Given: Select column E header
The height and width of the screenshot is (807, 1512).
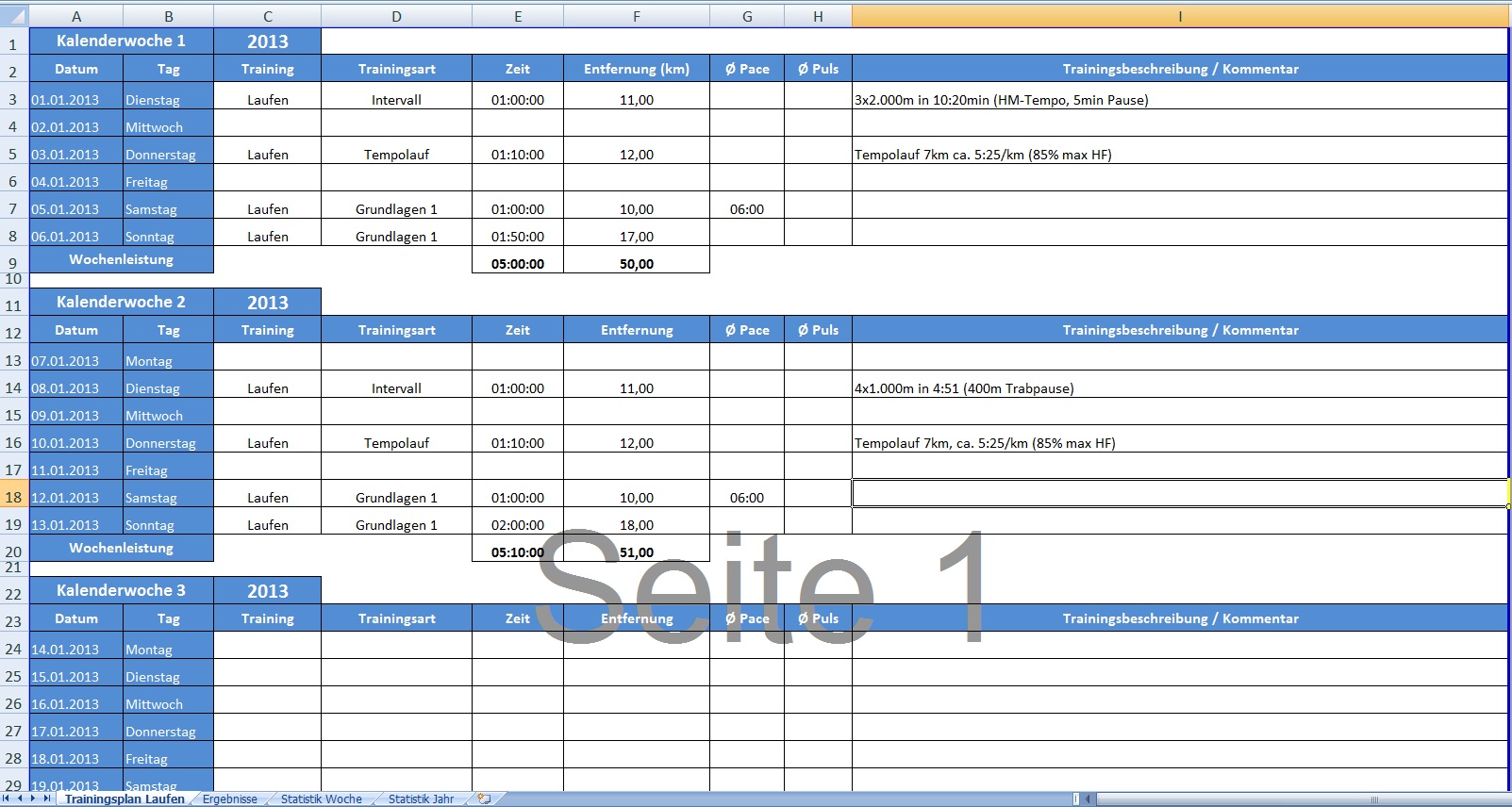Looking at the screenshot, I should tap(517, 16).
